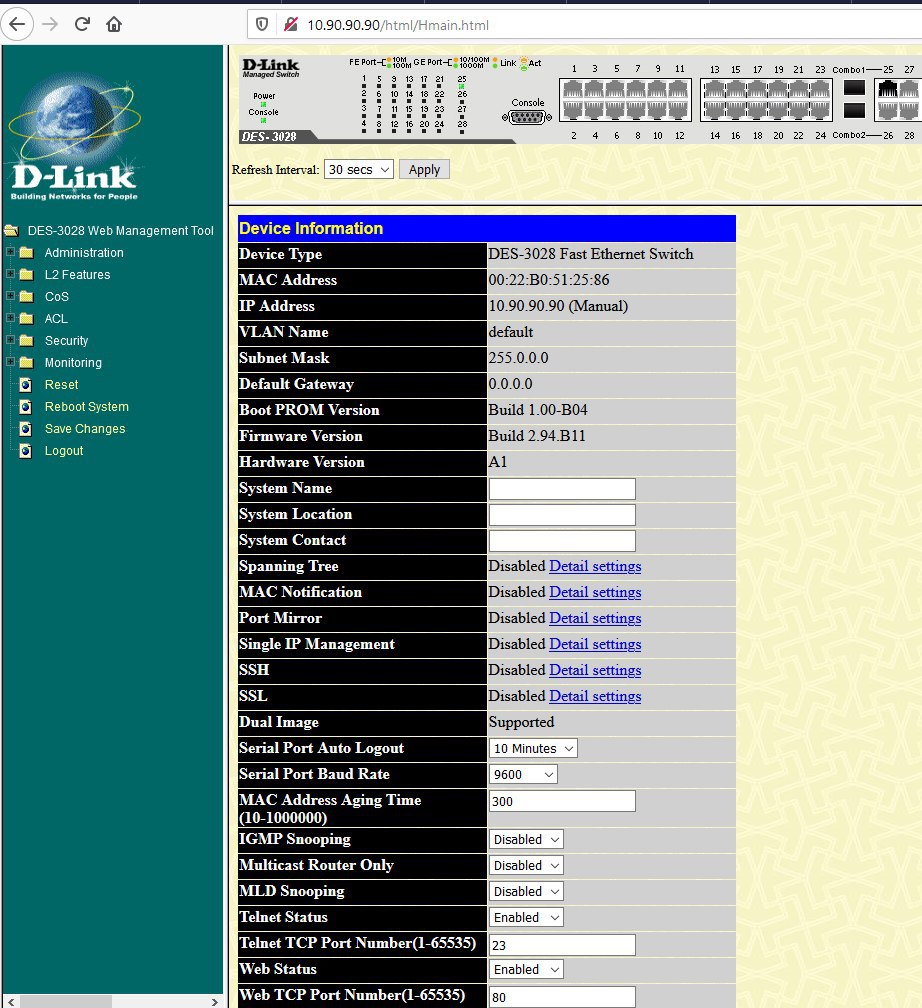Open Port Mirror Detail settings link
Screen dimensions: 922x1008
pyautogui.click(x=595, y=618)
